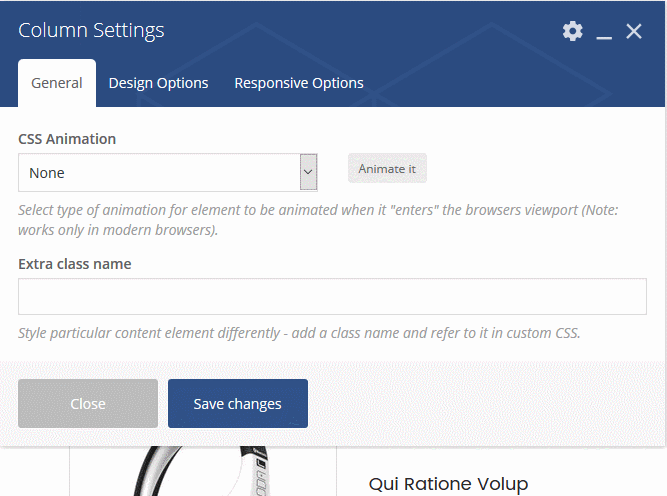Viewport: 667px width, 496px height.
Task: Click the gray Close button
Action: pos(88,403)
